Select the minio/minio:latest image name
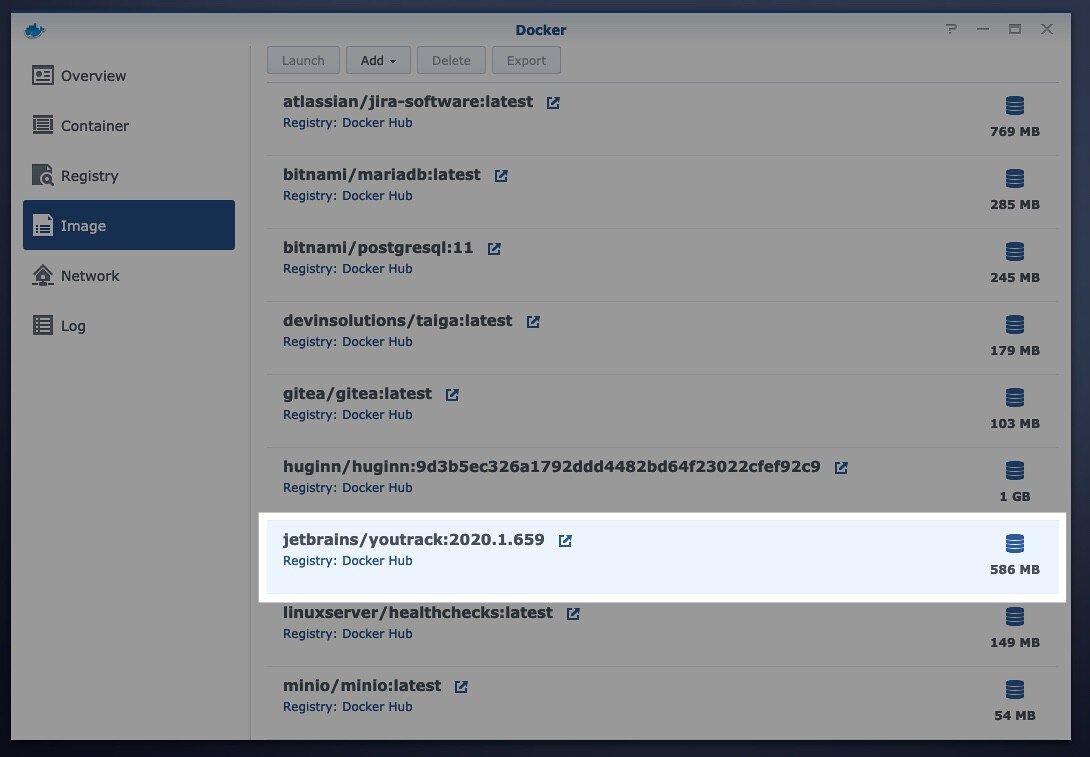1090x757 pixels. (362, 685)
